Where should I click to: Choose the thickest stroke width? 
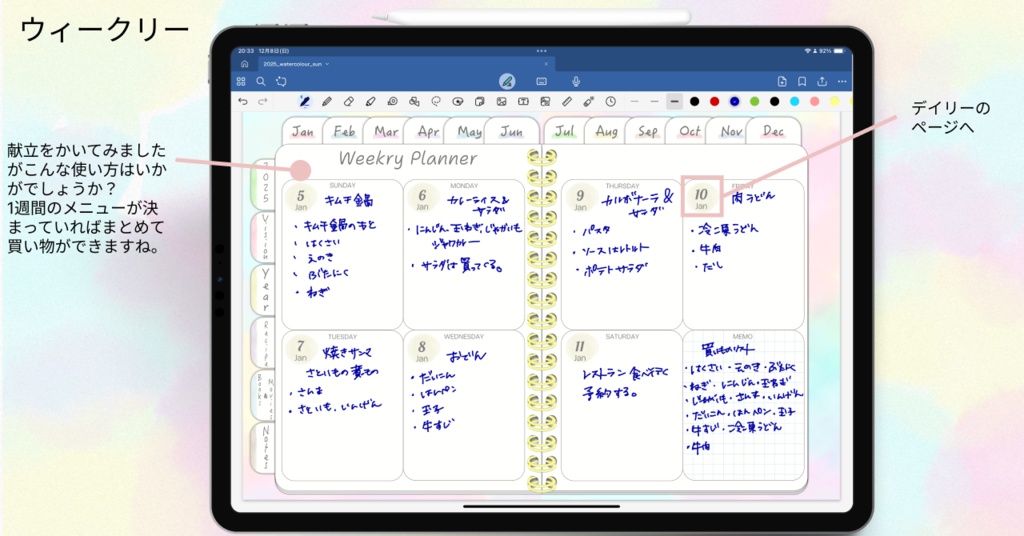(x=675, y=102)
